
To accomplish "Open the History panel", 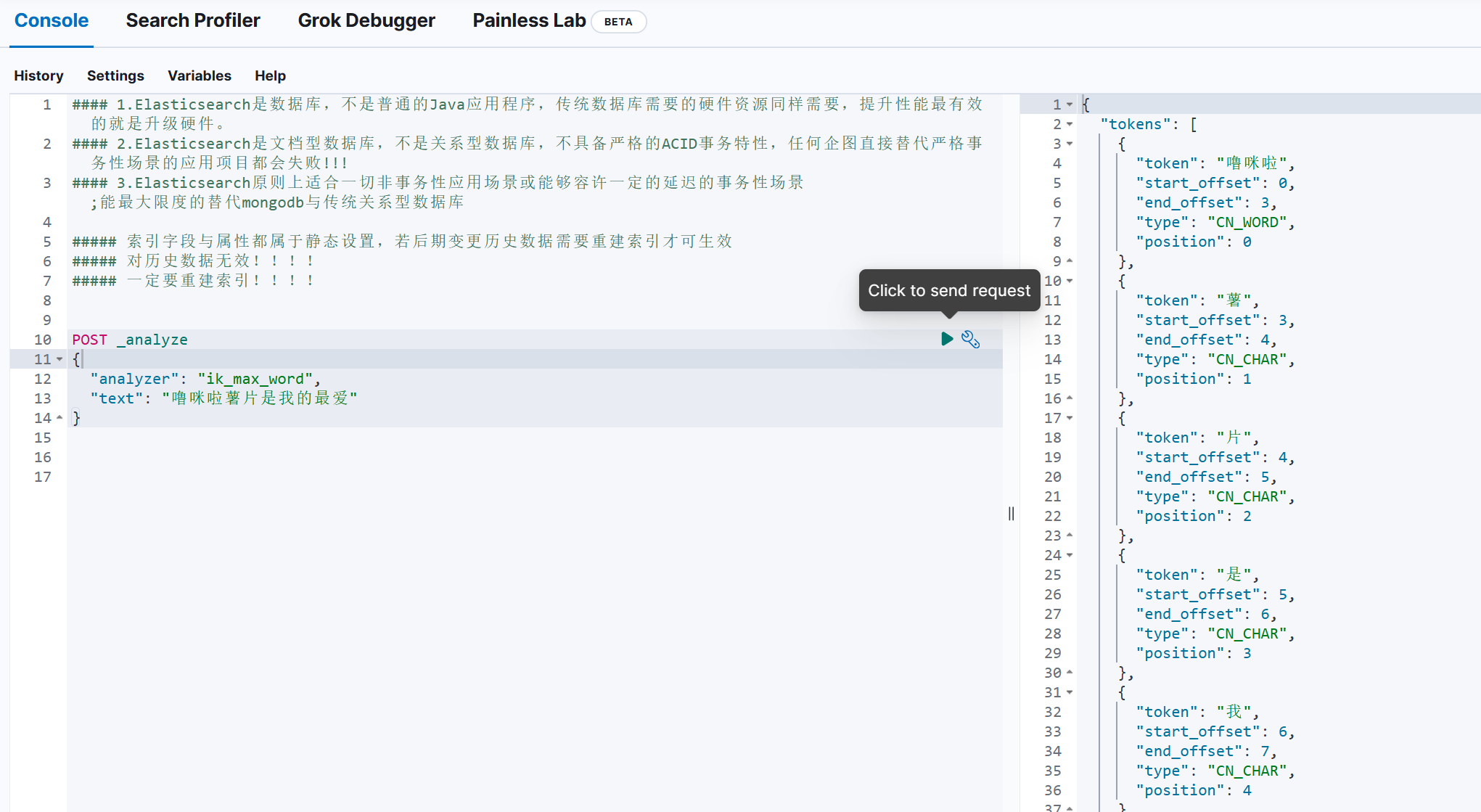I will [38, 75].
